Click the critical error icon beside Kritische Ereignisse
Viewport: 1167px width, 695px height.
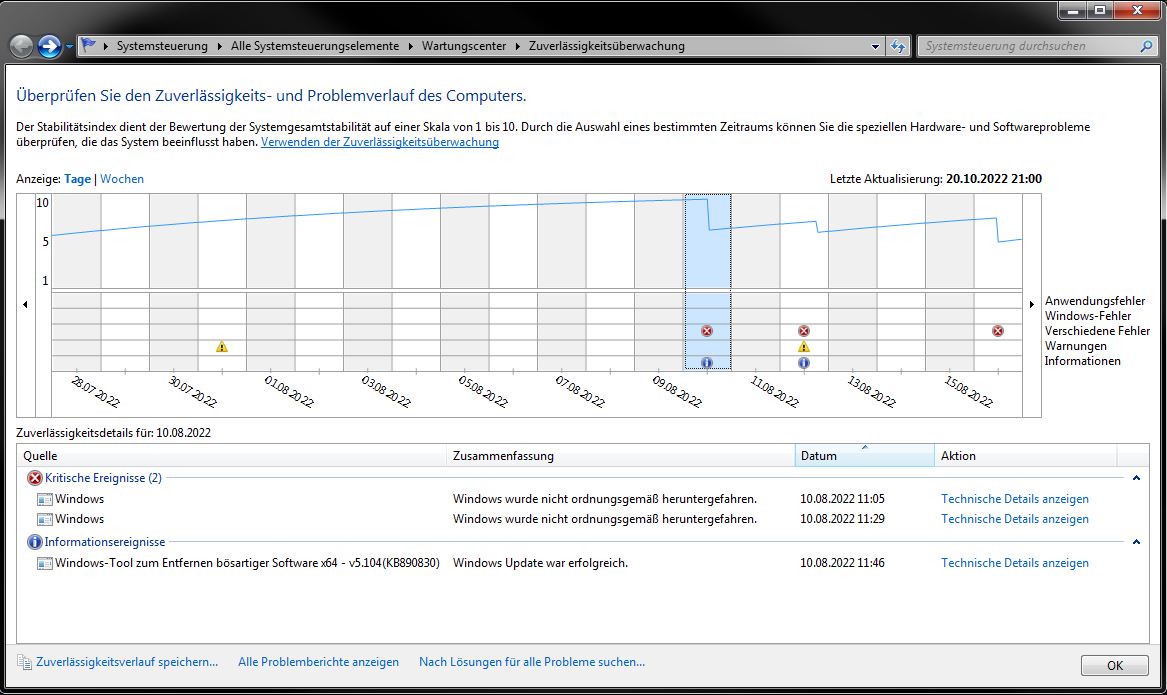(34, 478)
